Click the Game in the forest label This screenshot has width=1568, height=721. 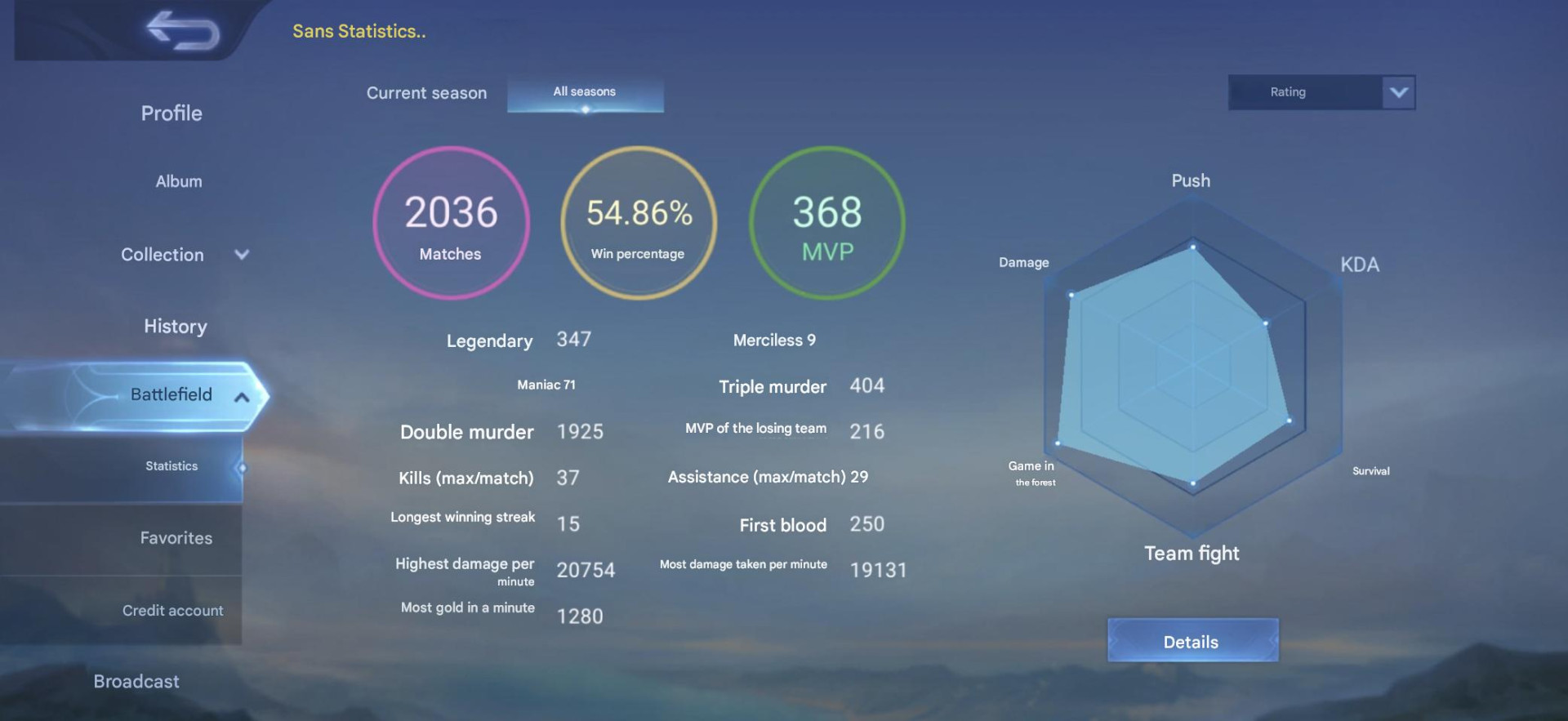click(1032, 473)
